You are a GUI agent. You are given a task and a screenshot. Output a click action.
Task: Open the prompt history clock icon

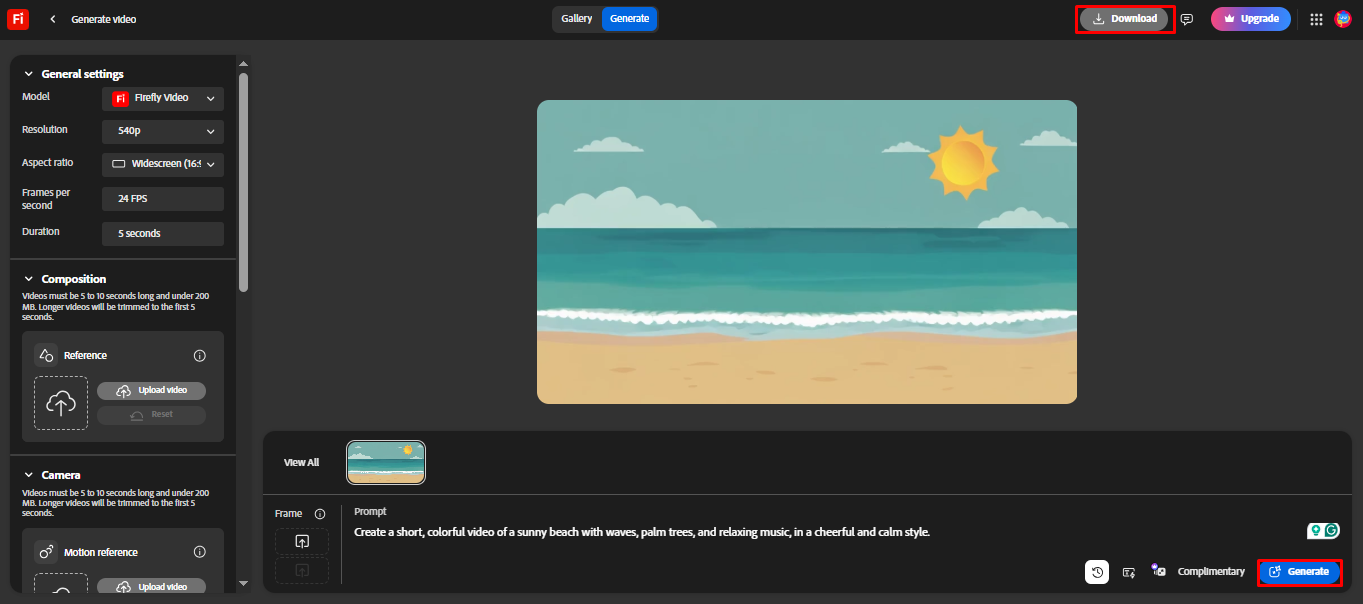[1097, 571]
